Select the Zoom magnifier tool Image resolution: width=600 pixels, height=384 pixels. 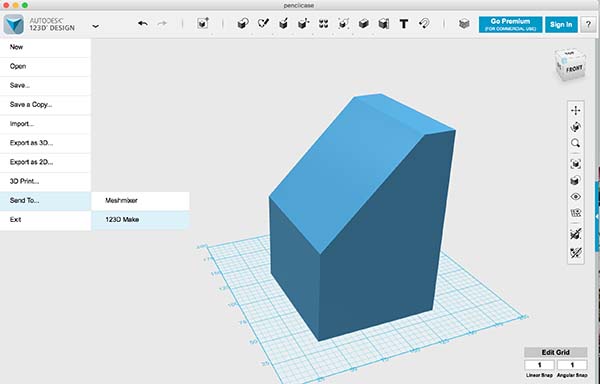576,143
